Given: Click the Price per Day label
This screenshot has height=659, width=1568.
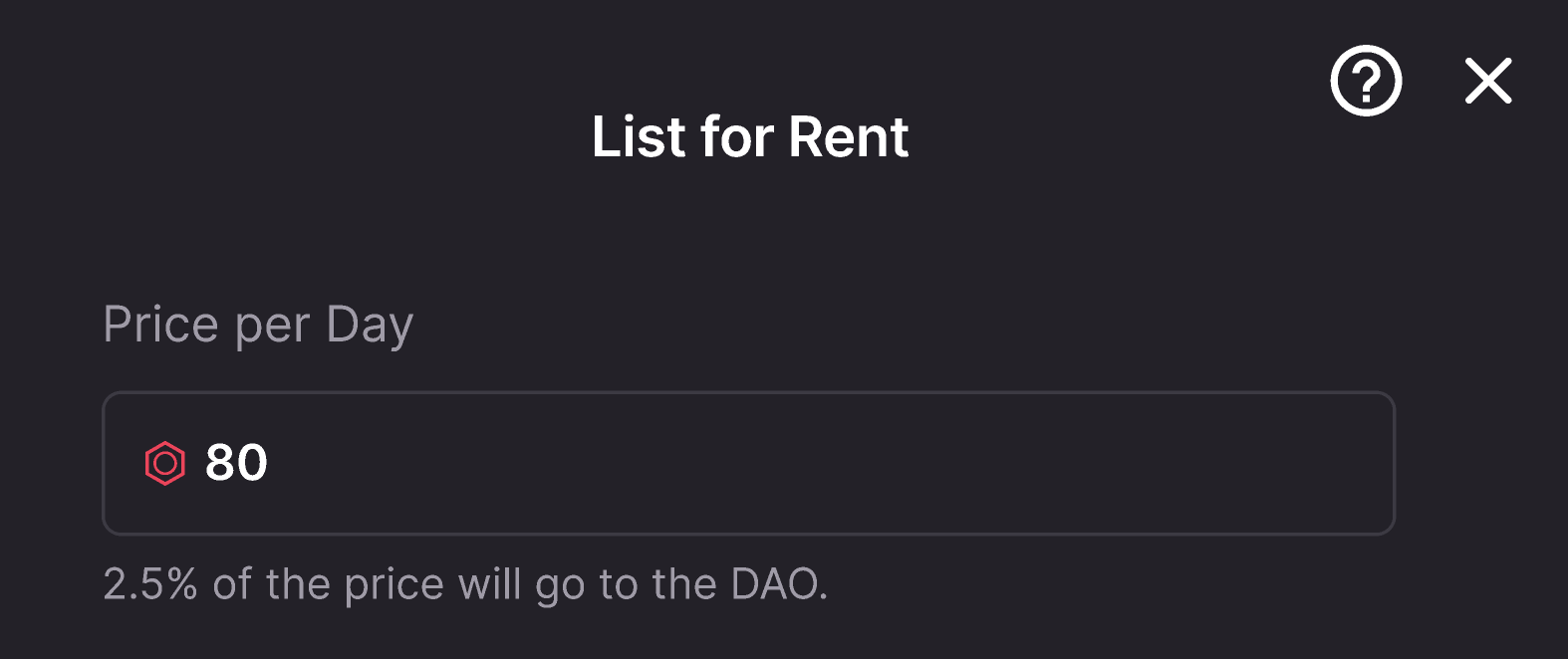Looking at the screenshot, I should (258, 326).
